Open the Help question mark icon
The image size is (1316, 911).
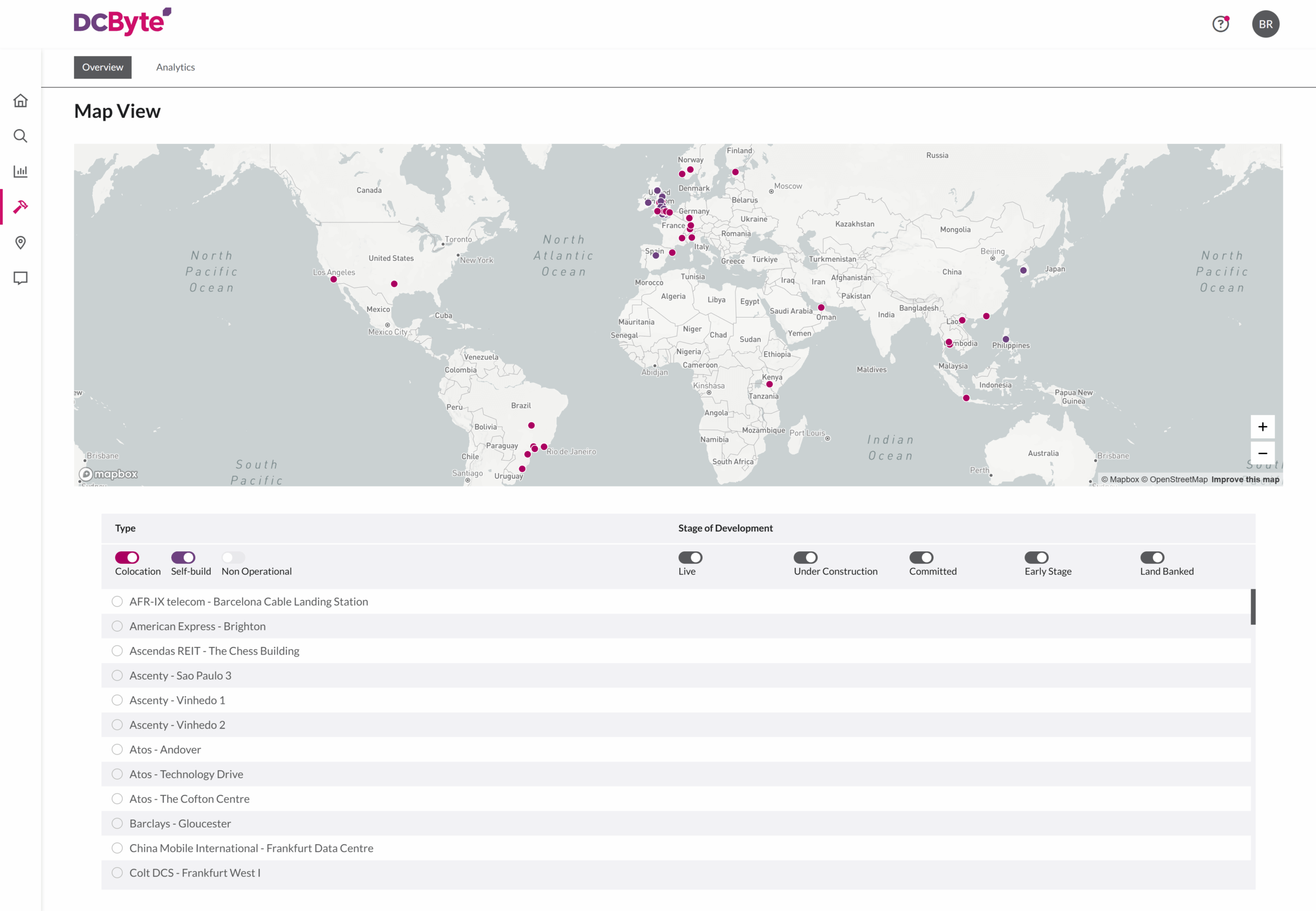[1221, 24]
